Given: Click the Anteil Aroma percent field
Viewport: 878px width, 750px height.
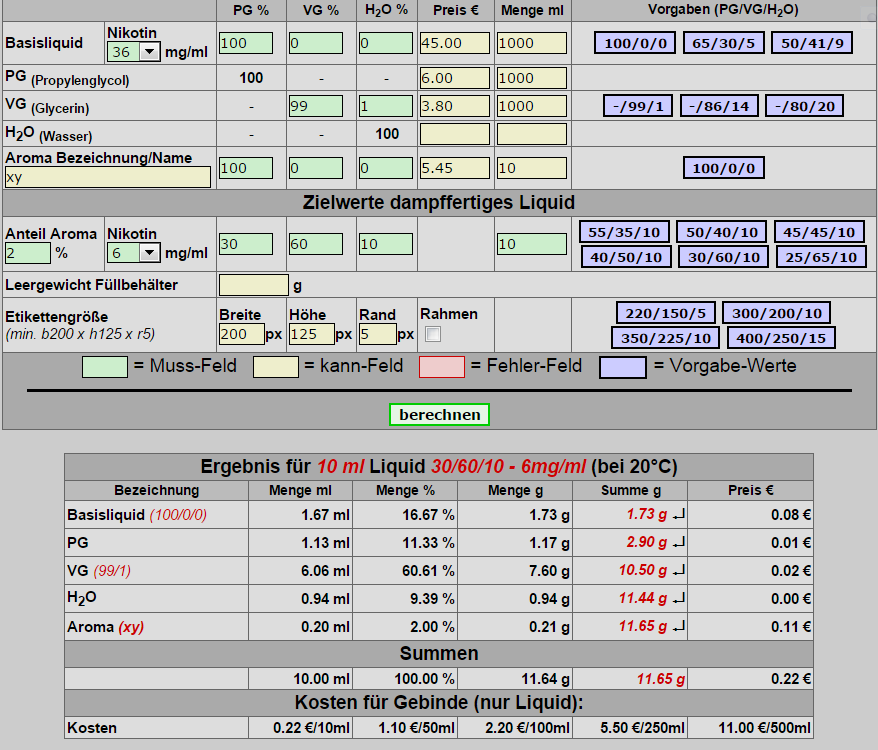Looking at the screenshot, I should tap(27, 253).
